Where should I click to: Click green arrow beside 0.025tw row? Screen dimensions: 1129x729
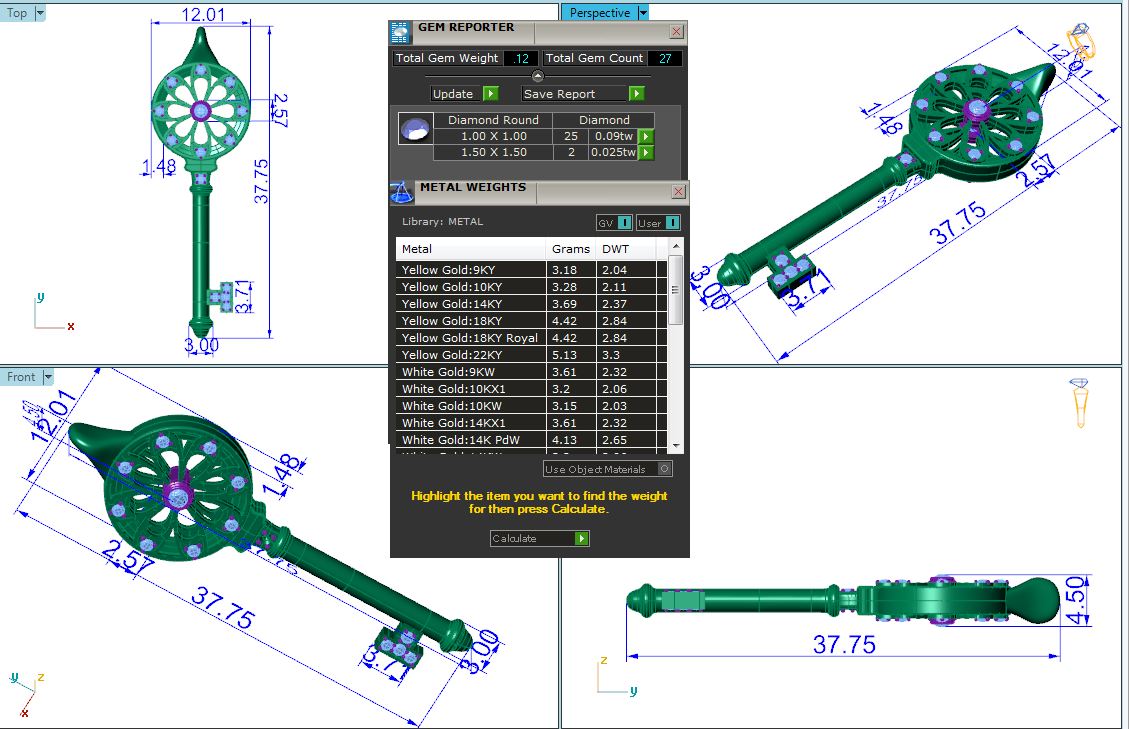tap(646, 152)
